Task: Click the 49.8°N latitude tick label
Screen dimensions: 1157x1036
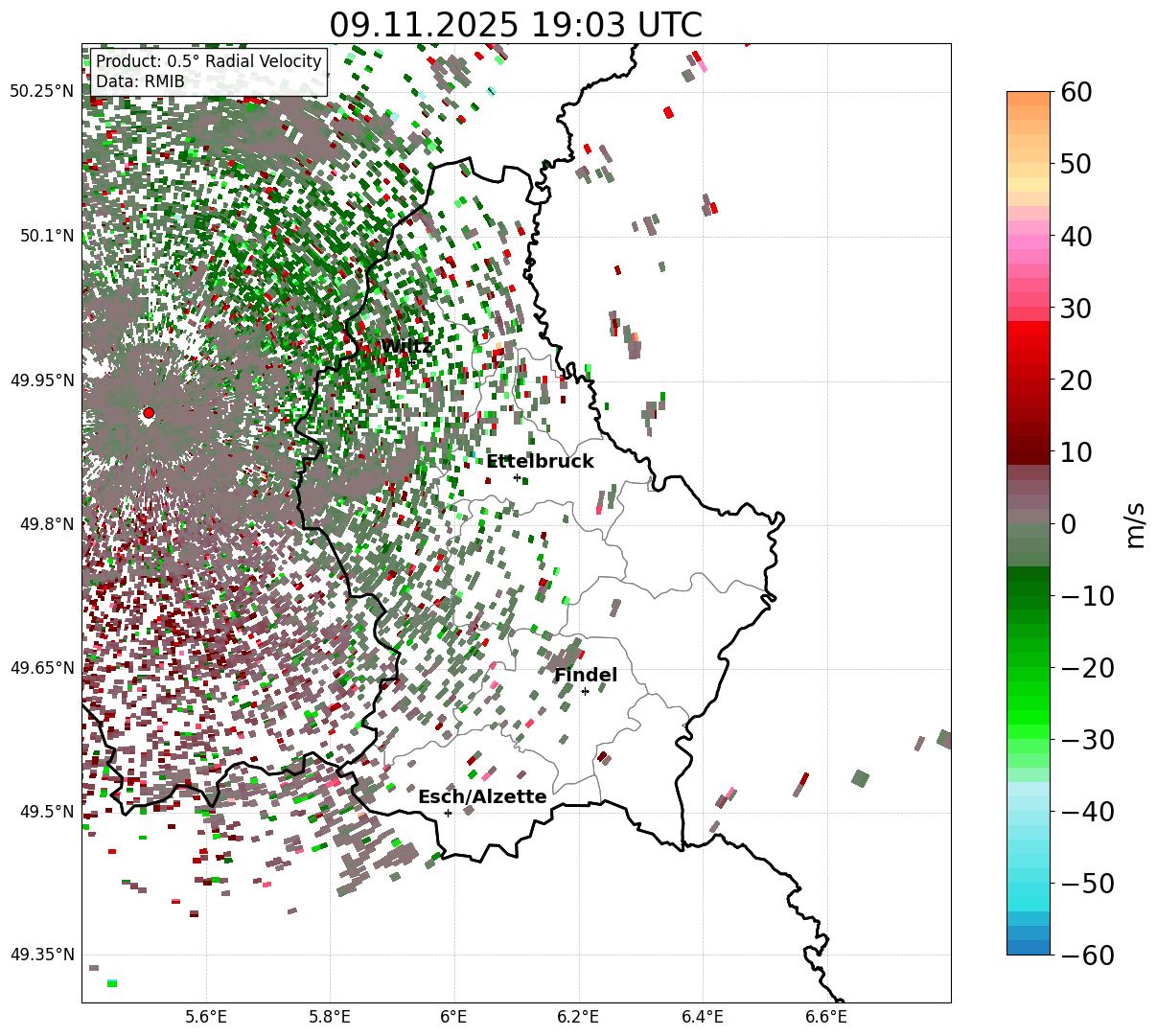Action: tap(46, 524)
